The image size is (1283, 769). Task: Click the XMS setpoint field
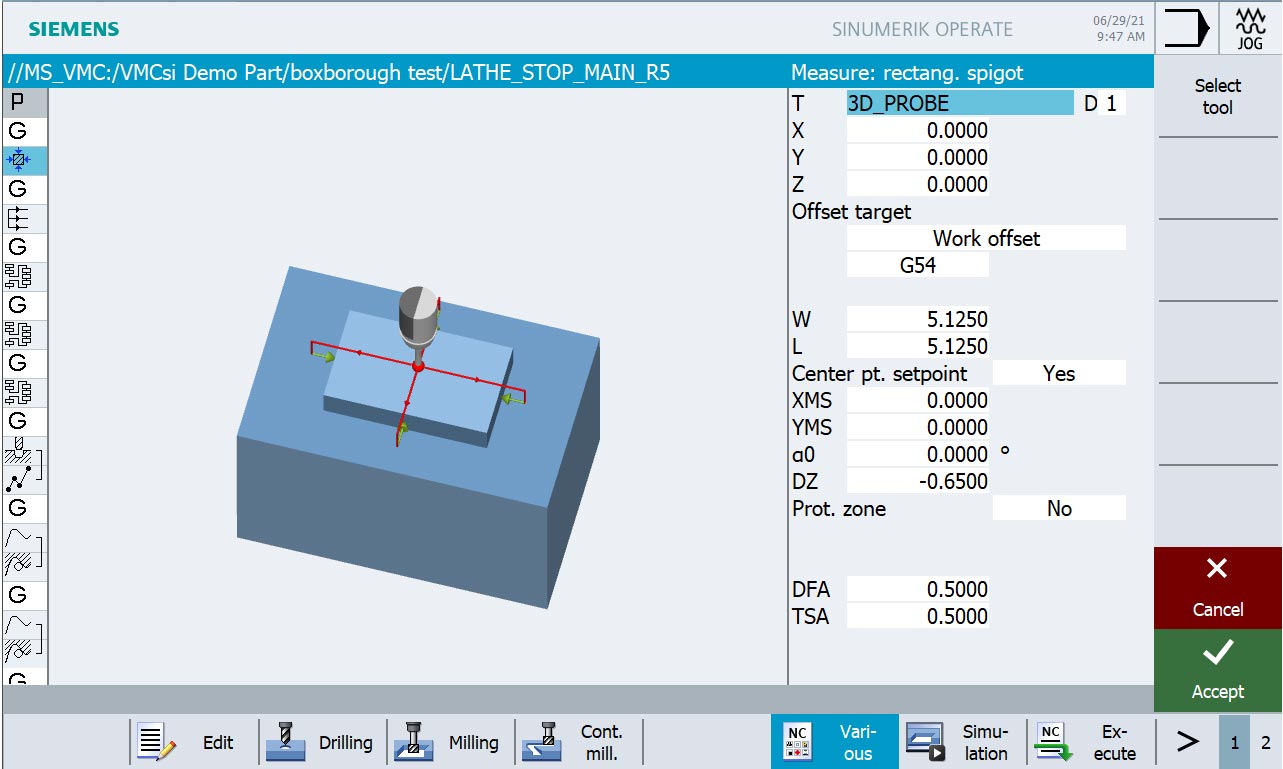click(x=917, y=400)
